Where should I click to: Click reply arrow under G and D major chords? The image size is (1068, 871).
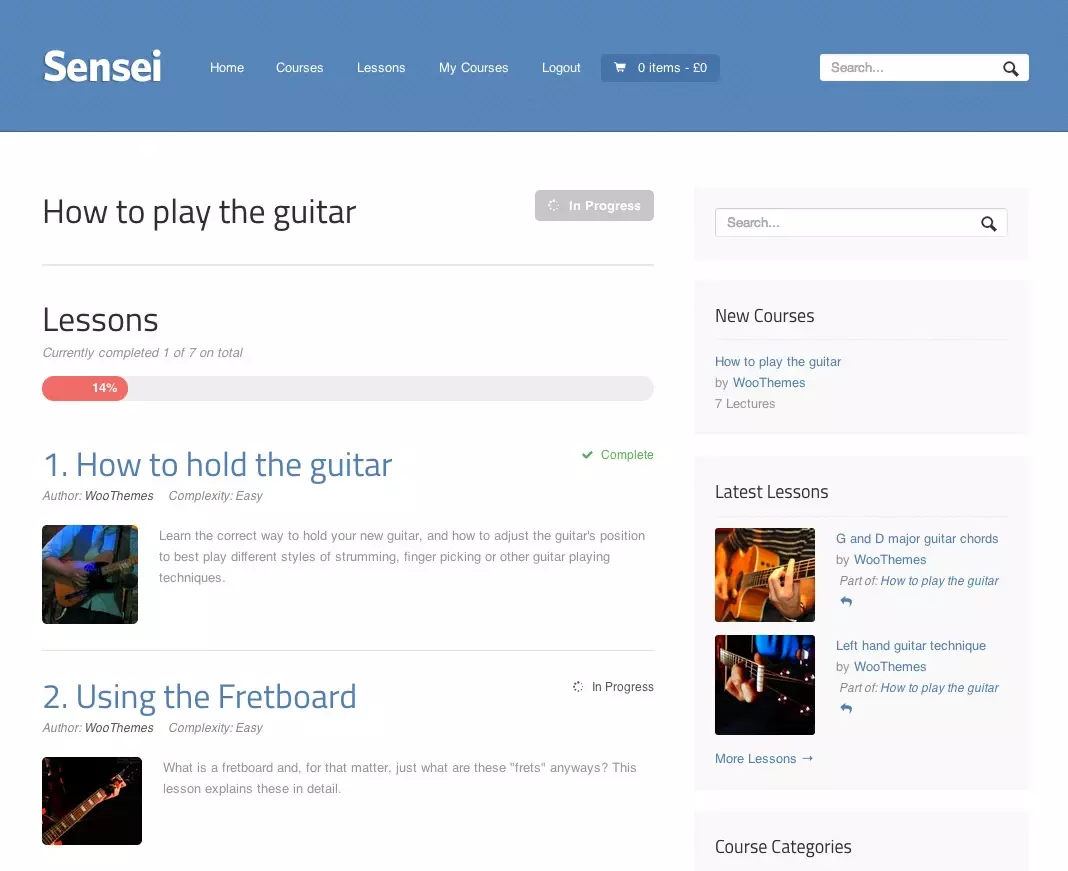846,602
